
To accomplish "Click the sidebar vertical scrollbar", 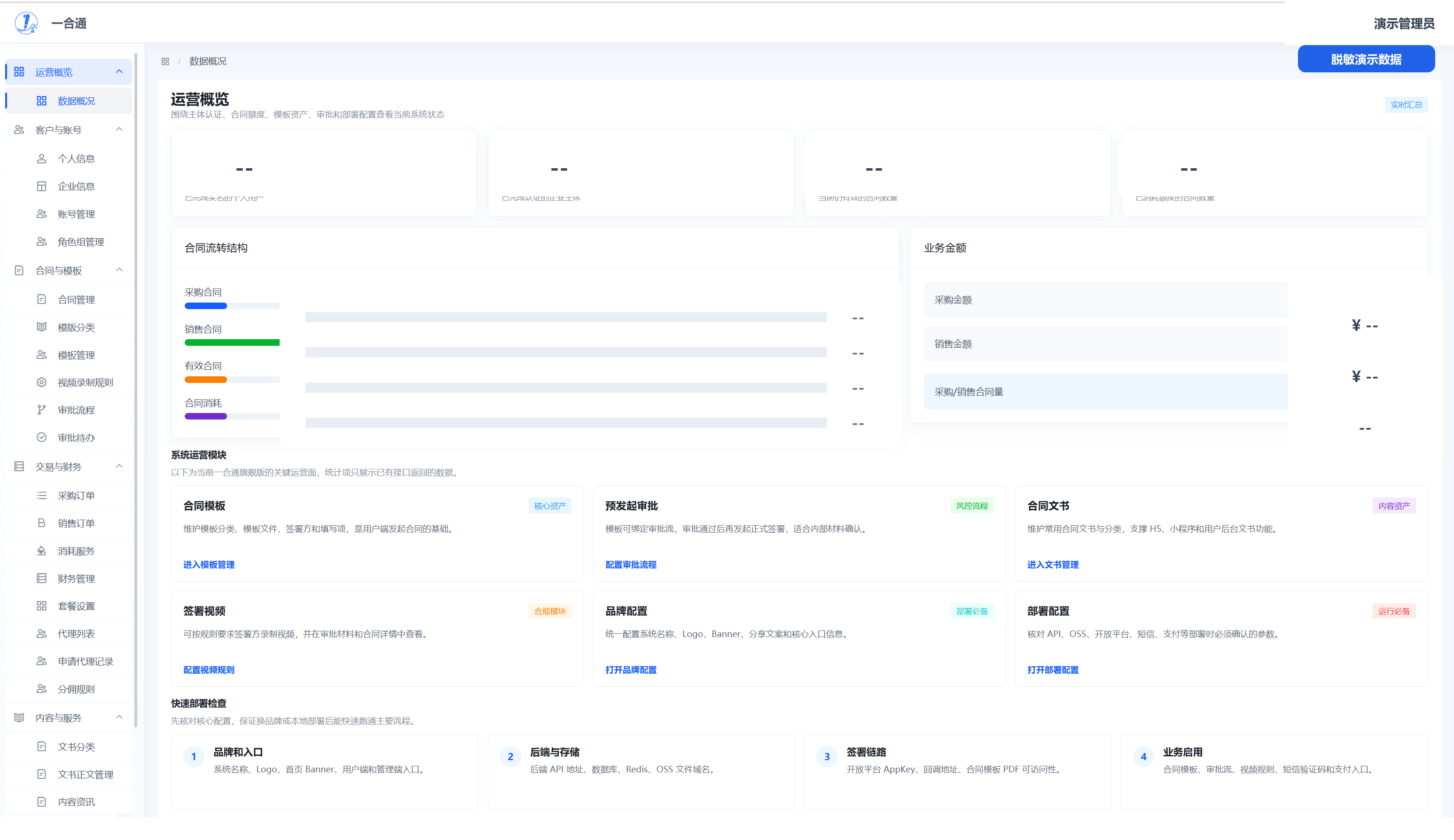I will pyautogui.click(x=136, y=390).
